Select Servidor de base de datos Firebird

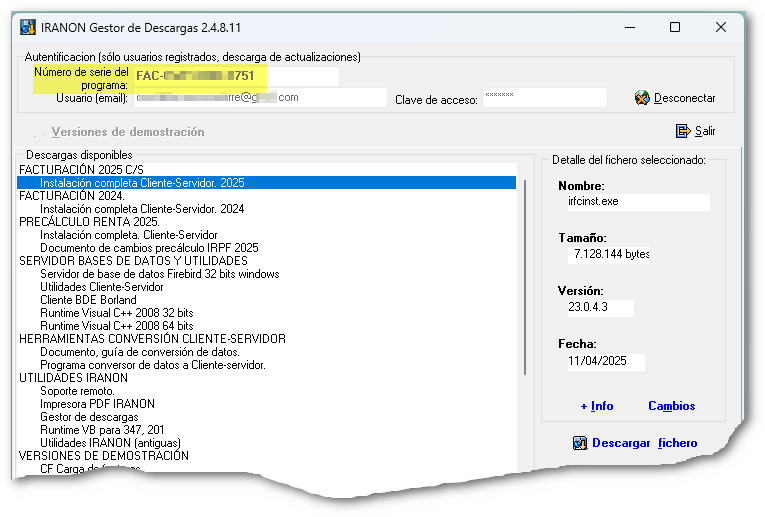coord(159,274)
